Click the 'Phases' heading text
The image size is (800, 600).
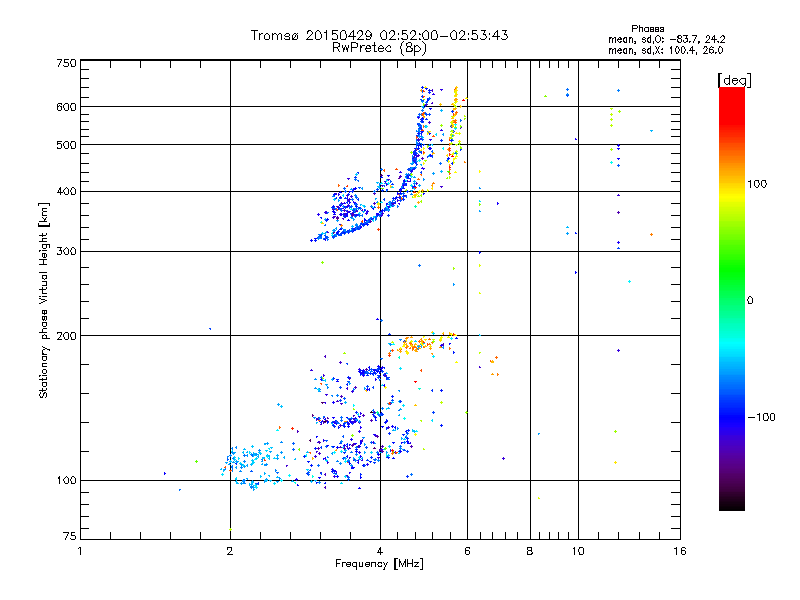point(647,29)
